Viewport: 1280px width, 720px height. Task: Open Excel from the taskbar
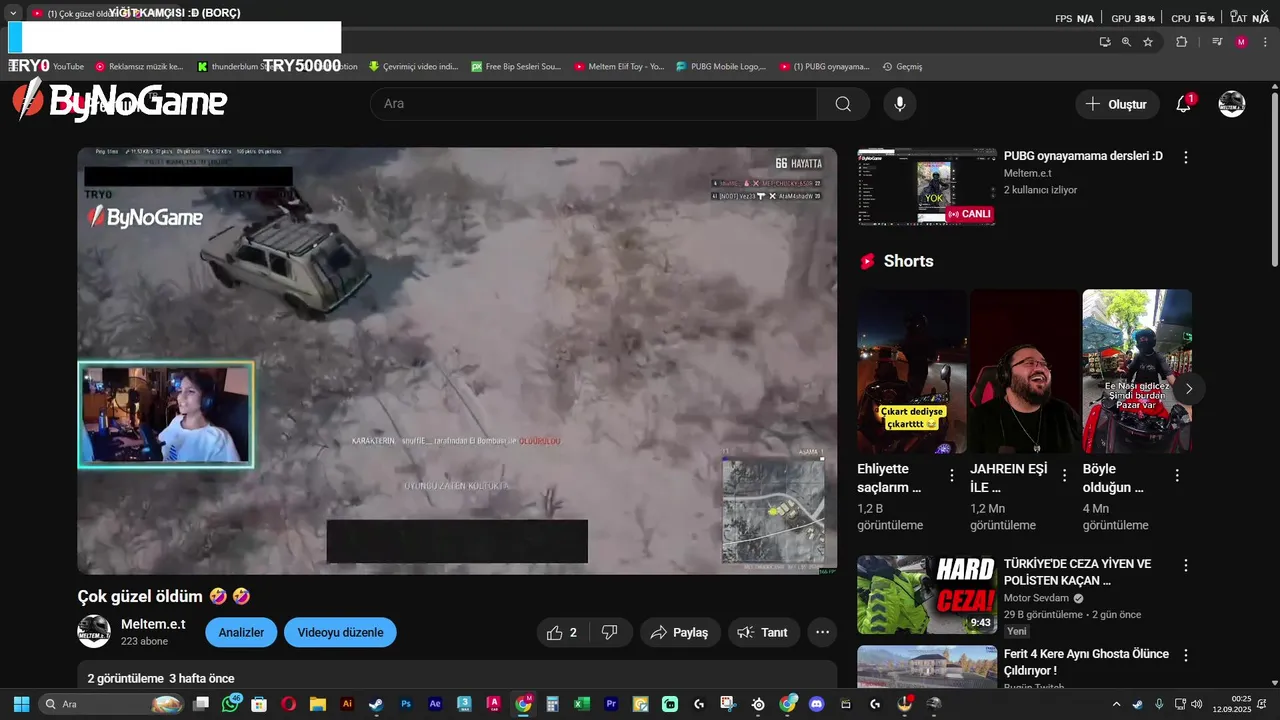581,704
